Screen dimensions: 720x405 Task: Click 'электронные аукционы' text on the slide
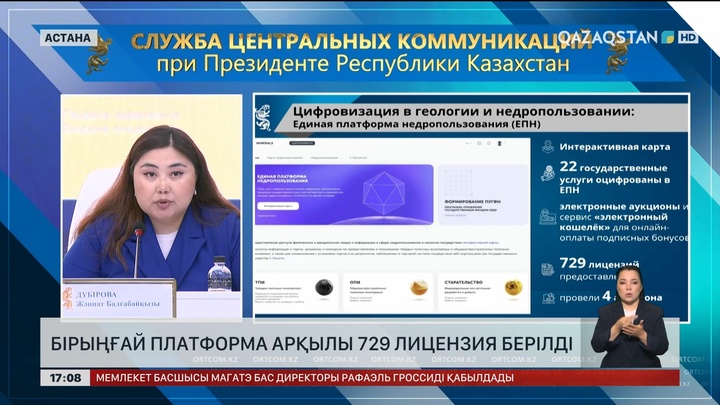pos(620,207)
